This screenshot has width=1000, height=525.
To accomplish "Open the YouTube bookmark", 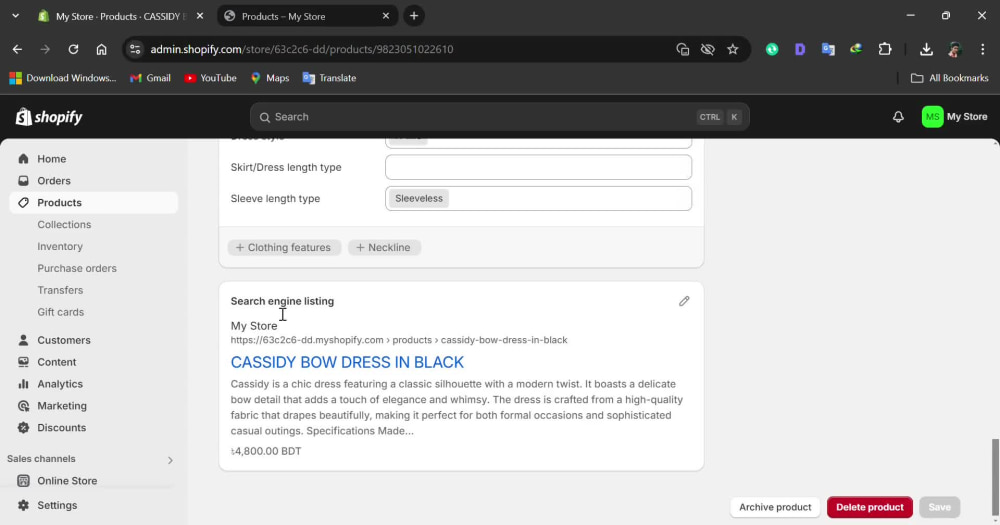I will [210, 78].
